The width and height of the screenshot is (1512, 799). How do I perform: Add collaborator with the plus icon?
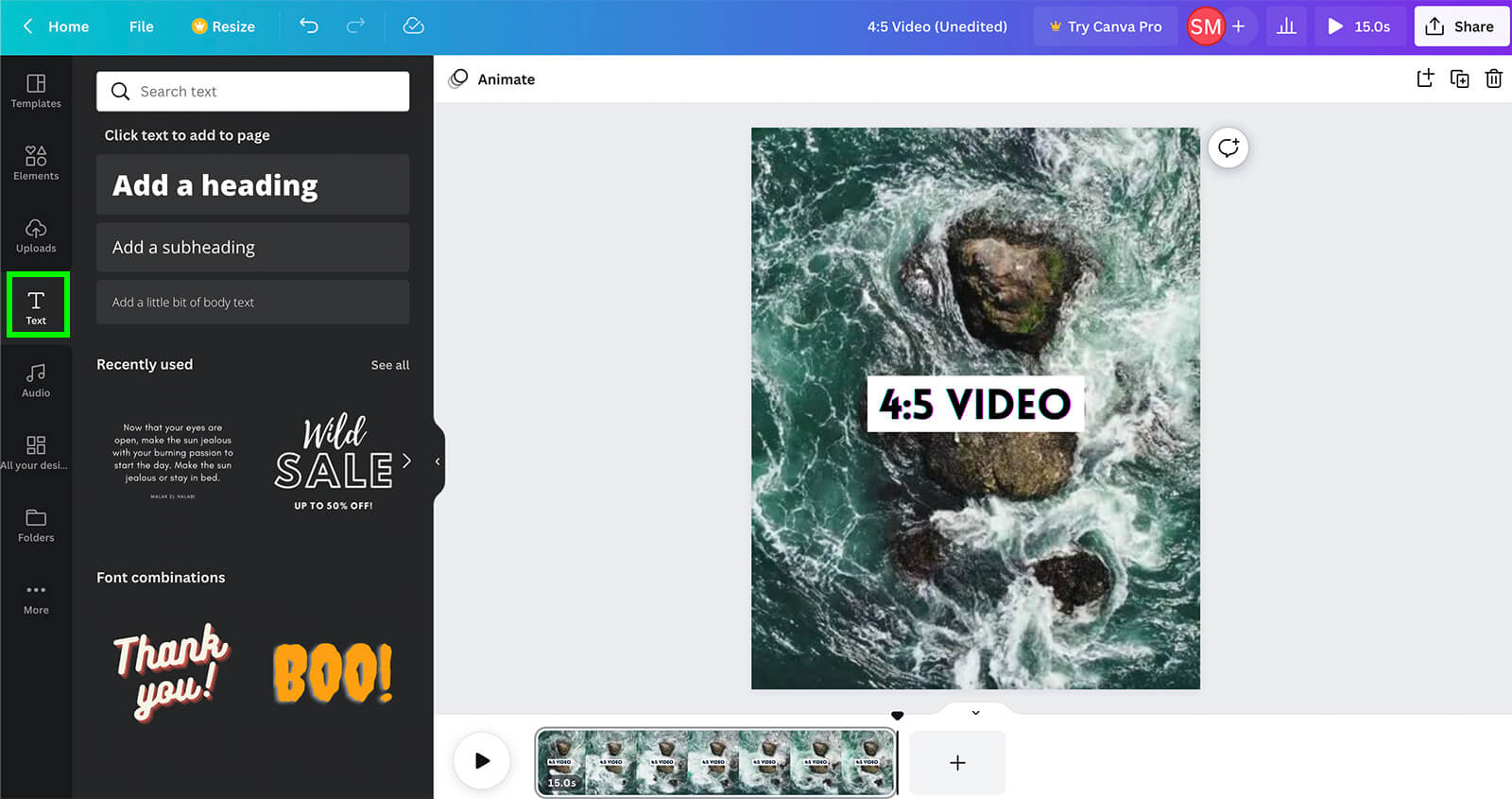[x=1239, y=26]
